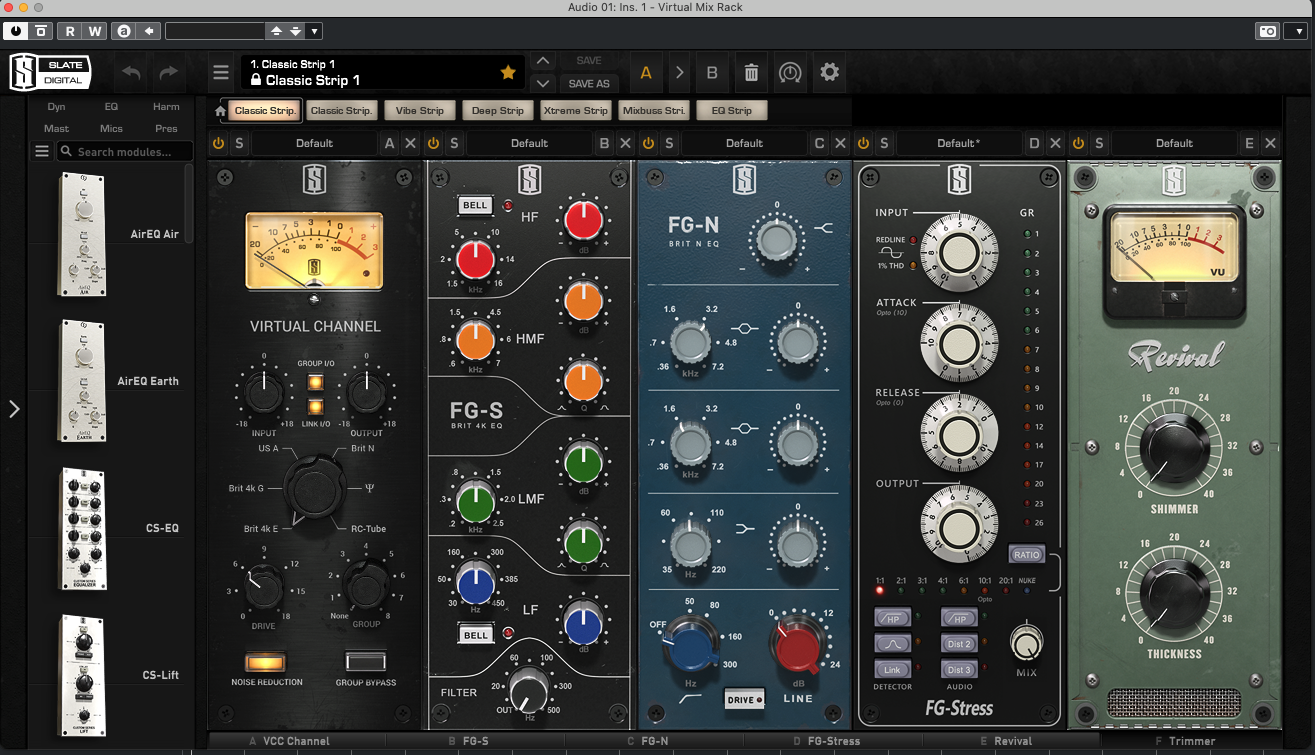Copy A to B with arrow icon
The width and height of the screenshot is (1315, 755).
pos(680,72)
